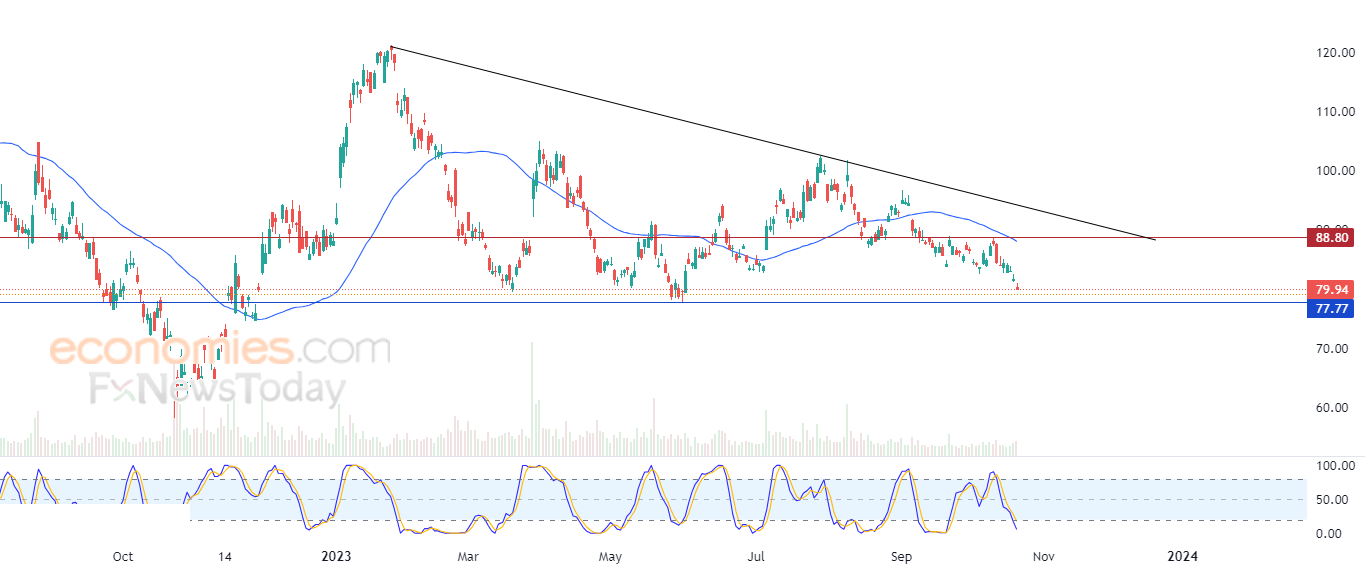Click the Sep label on time axis
This screenshot has width=1365, height=570.
tap(901, 556)
